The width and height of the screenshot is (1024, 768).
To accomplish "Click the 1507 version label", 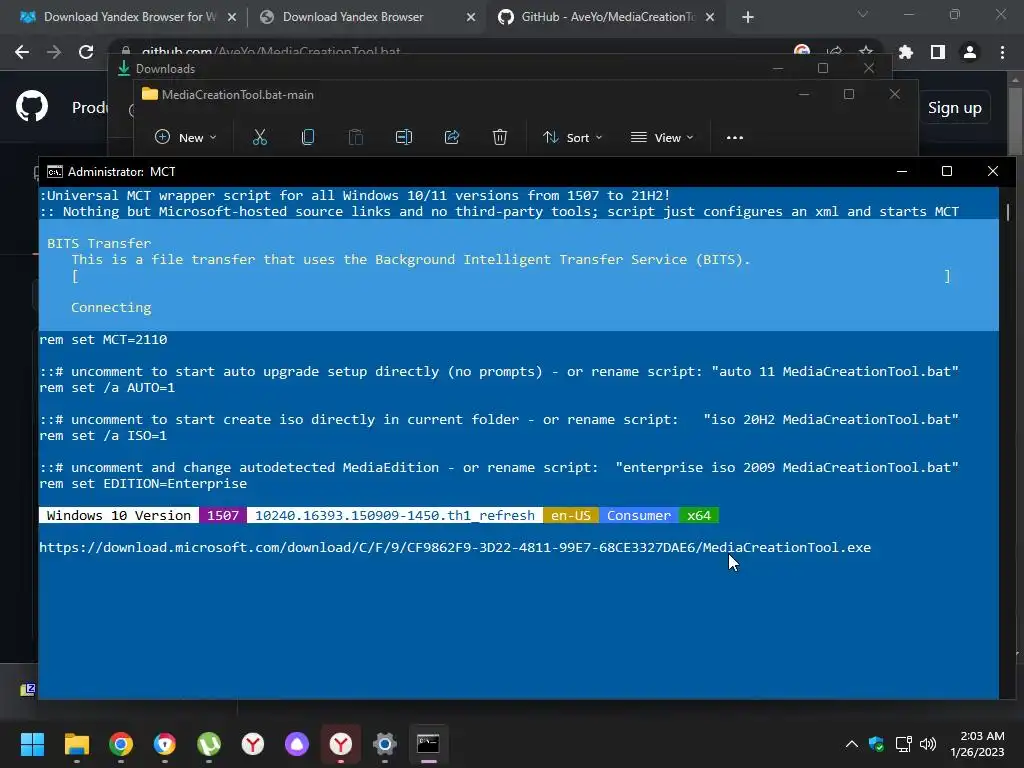I will click(x=223, y=515).
